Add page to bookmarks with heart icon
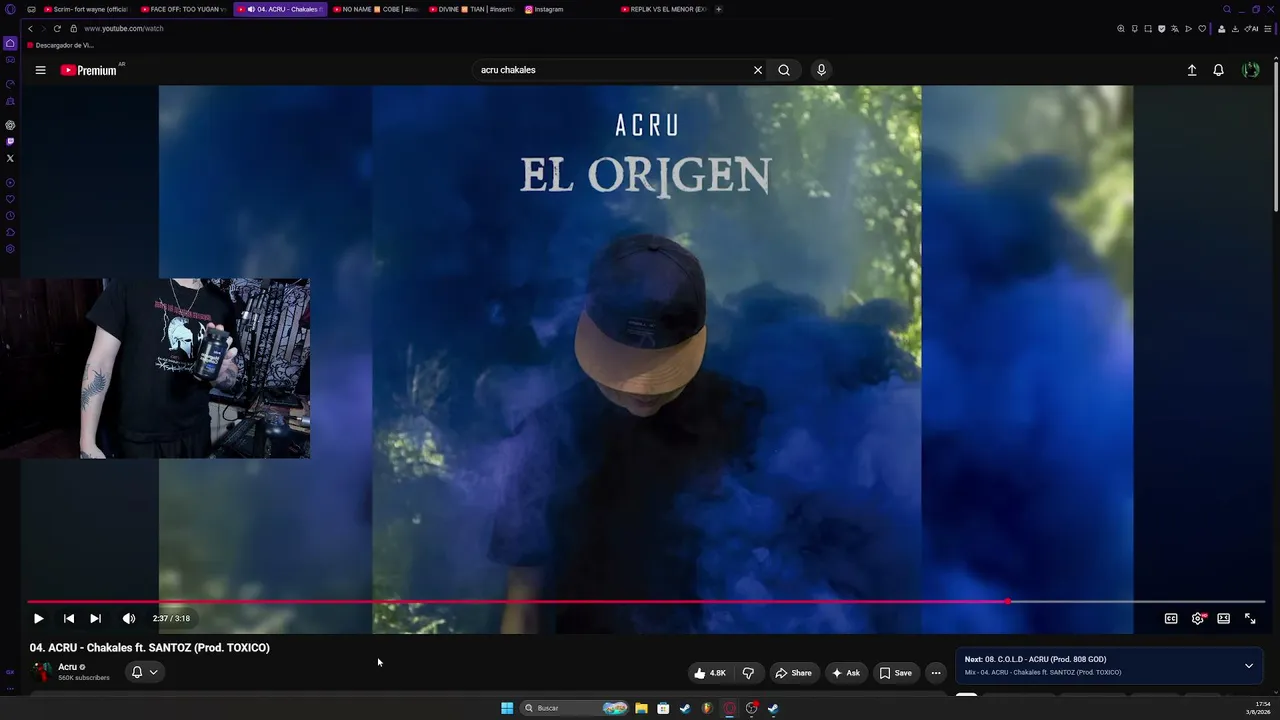 pyautogui.click(x=1202, y=29)
